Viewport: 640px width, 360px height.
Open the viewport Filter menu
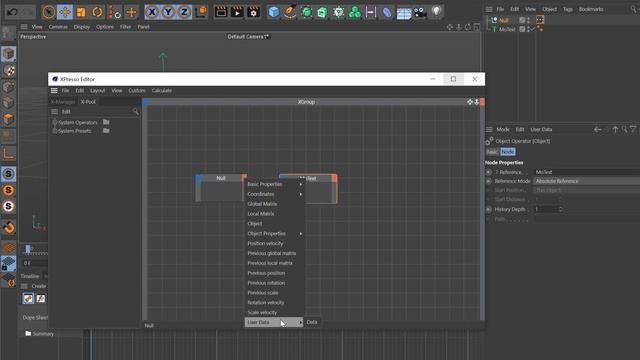125,27
